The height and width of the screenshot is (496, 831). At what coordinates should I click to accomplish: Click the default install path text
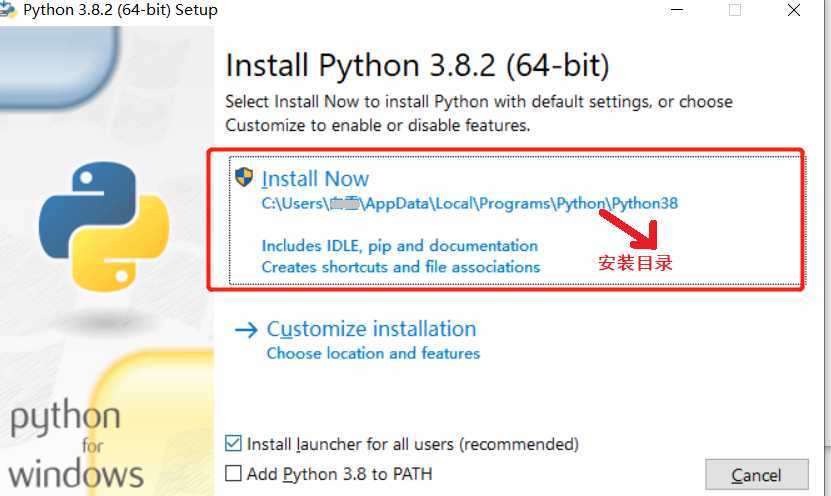click(x=470, y=203)
